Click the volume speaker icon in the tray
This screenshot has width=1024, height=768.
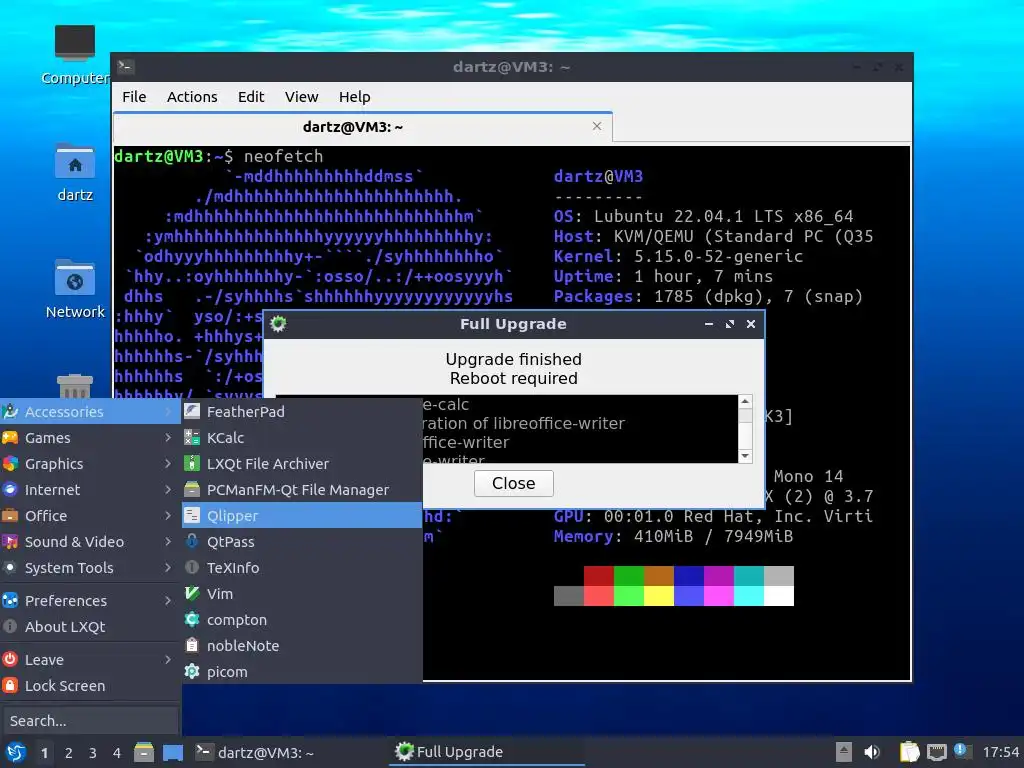[872, 752]
